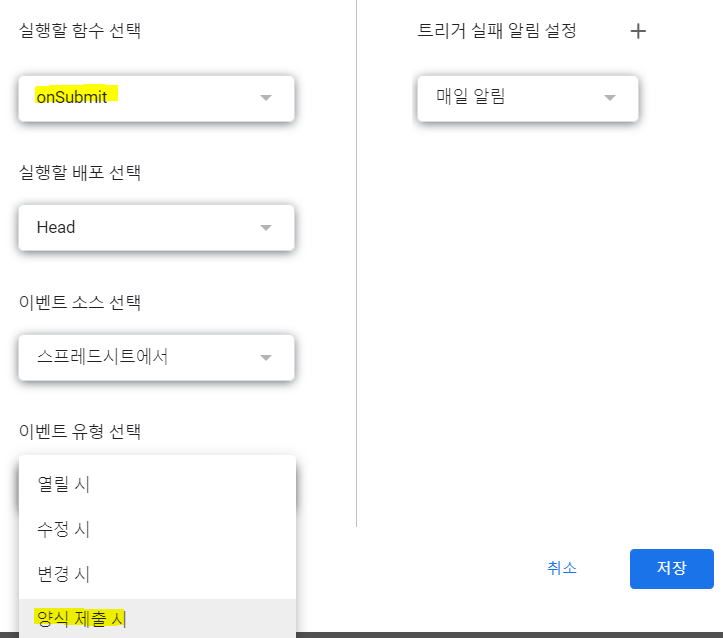Choose the 열릴 시 event type

click(x=157, y=484)
